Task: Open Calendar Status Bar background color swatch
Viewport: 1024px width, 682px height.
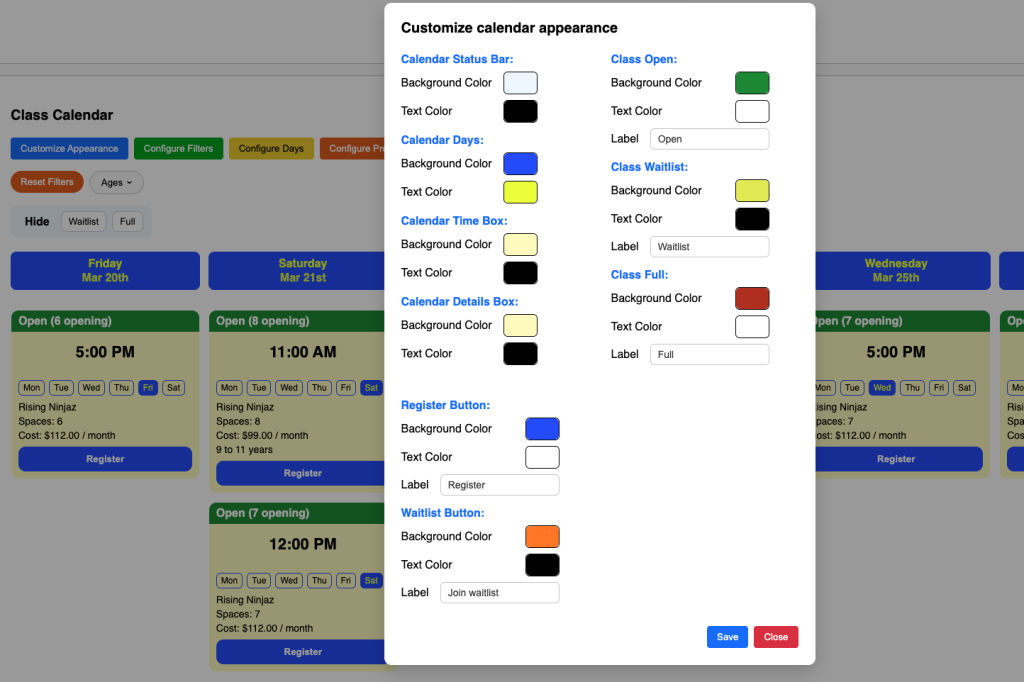Action: (520, 83)
